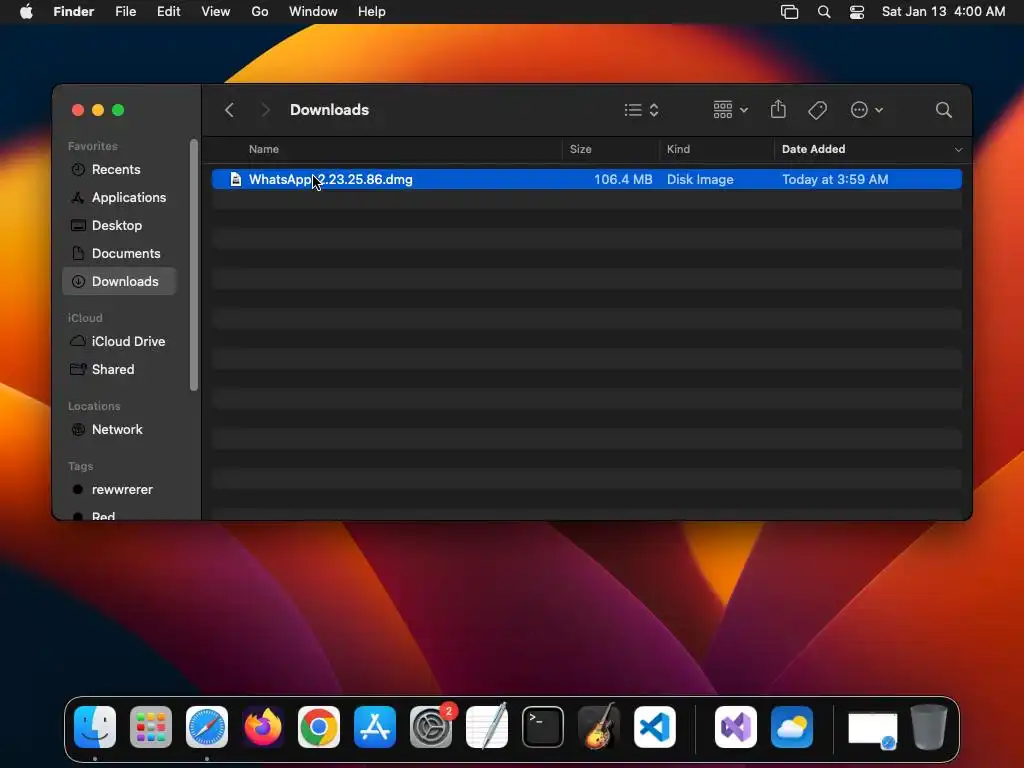
Task: Click the Disk Image kind cell
Action: coord(700,179)
